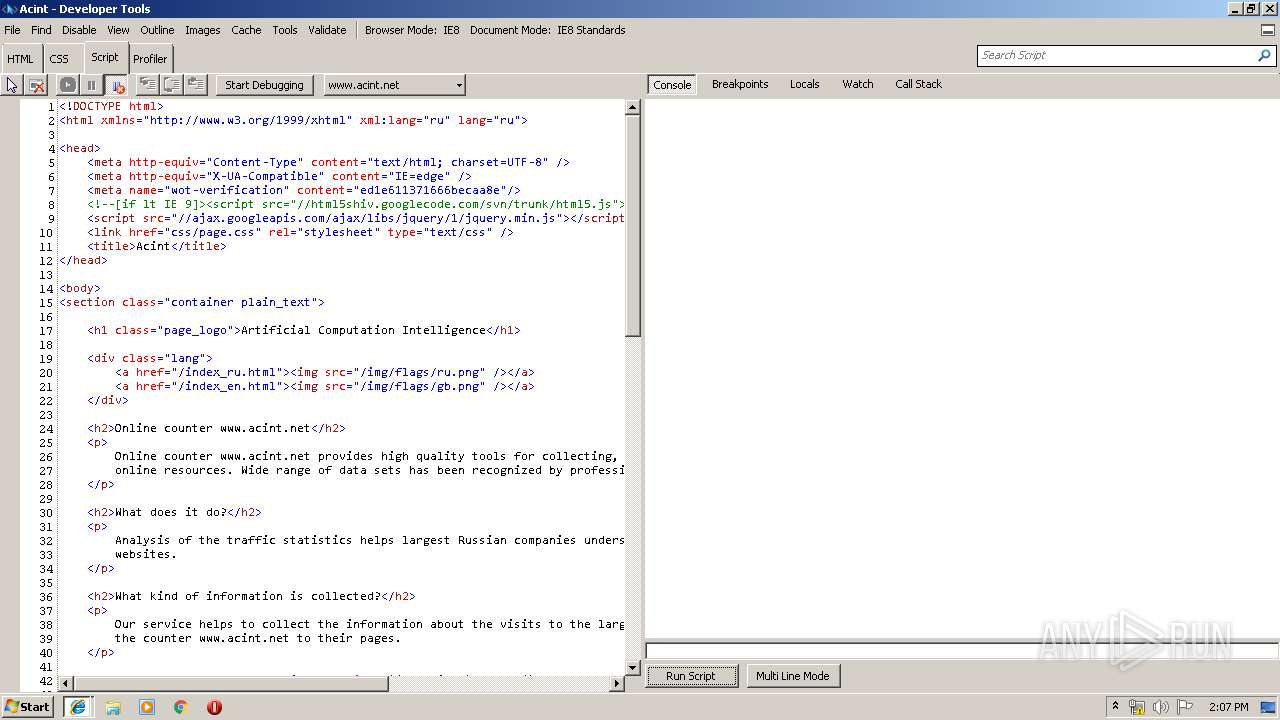Open the Watch pane
The height and width of the screenshot is (720, 1280).
point(857,84)
